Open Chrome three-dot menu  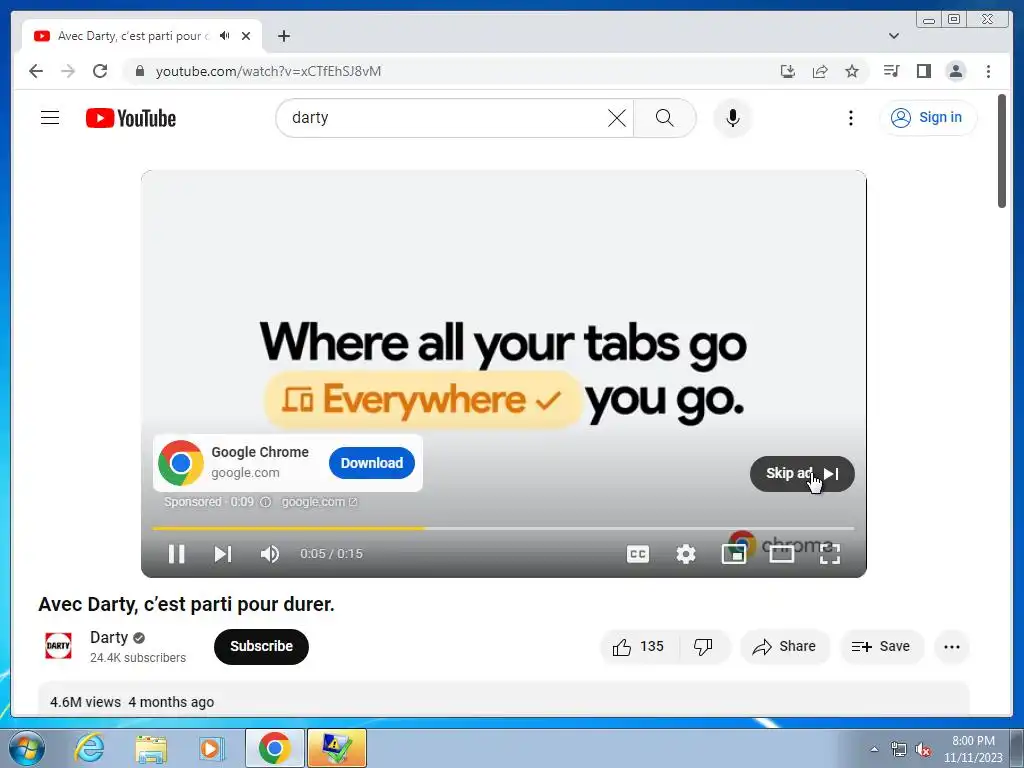click(988, 71)
